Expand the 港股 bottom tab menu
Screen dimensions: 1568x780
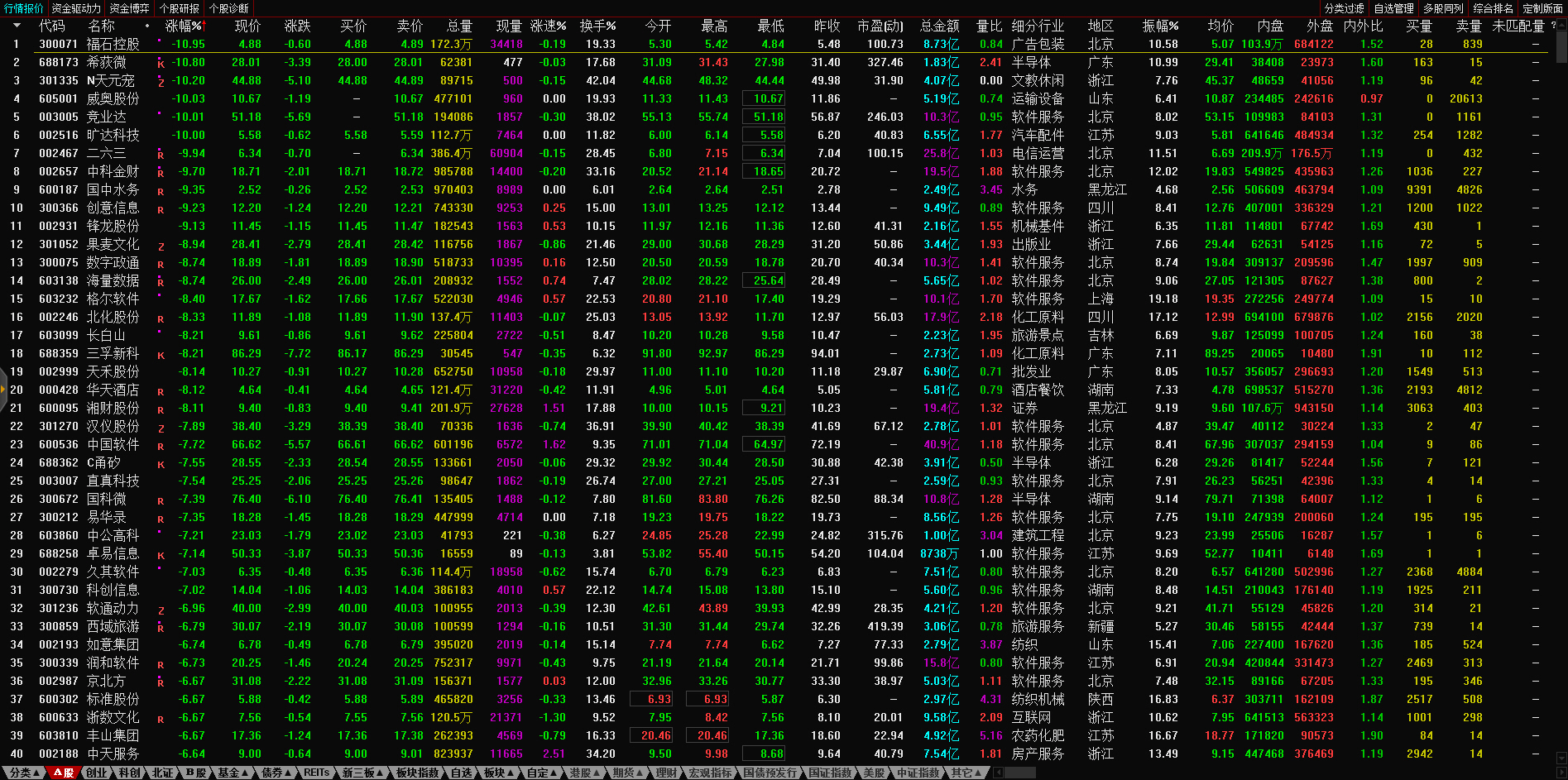(x=585, y=773)
